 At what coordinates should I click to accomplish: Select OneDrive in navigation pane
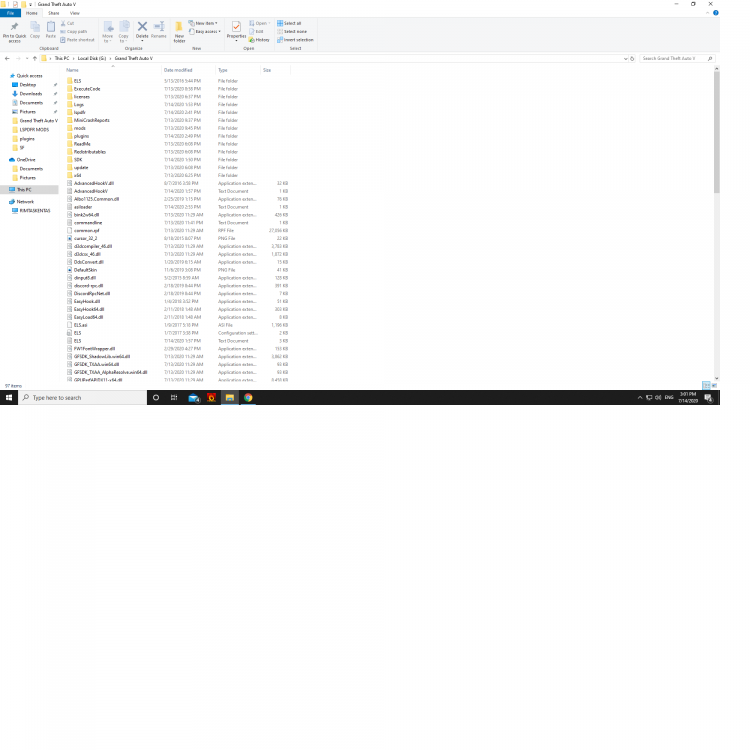coord(26,160)
